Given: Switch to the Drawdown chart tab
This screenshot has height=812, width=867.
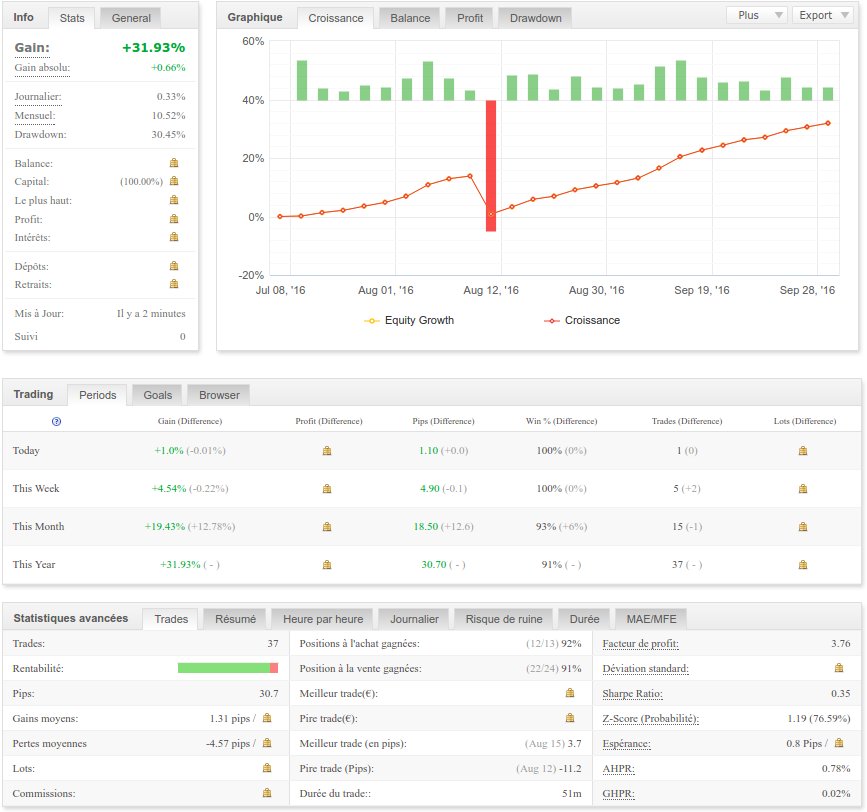Looking at the screenshot, I should pos(536,18).
